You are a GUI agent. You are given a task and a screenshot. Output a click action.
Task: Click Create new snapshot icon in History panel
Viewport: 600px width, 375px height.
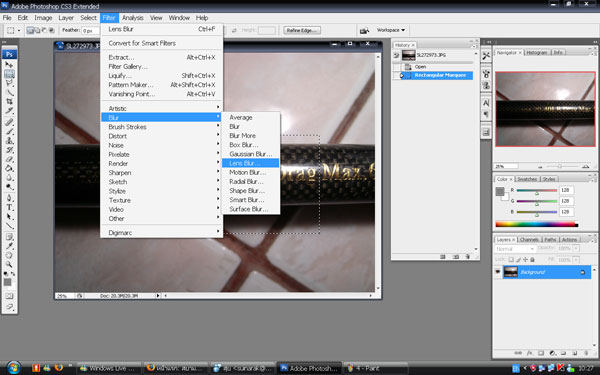[456, 257]
